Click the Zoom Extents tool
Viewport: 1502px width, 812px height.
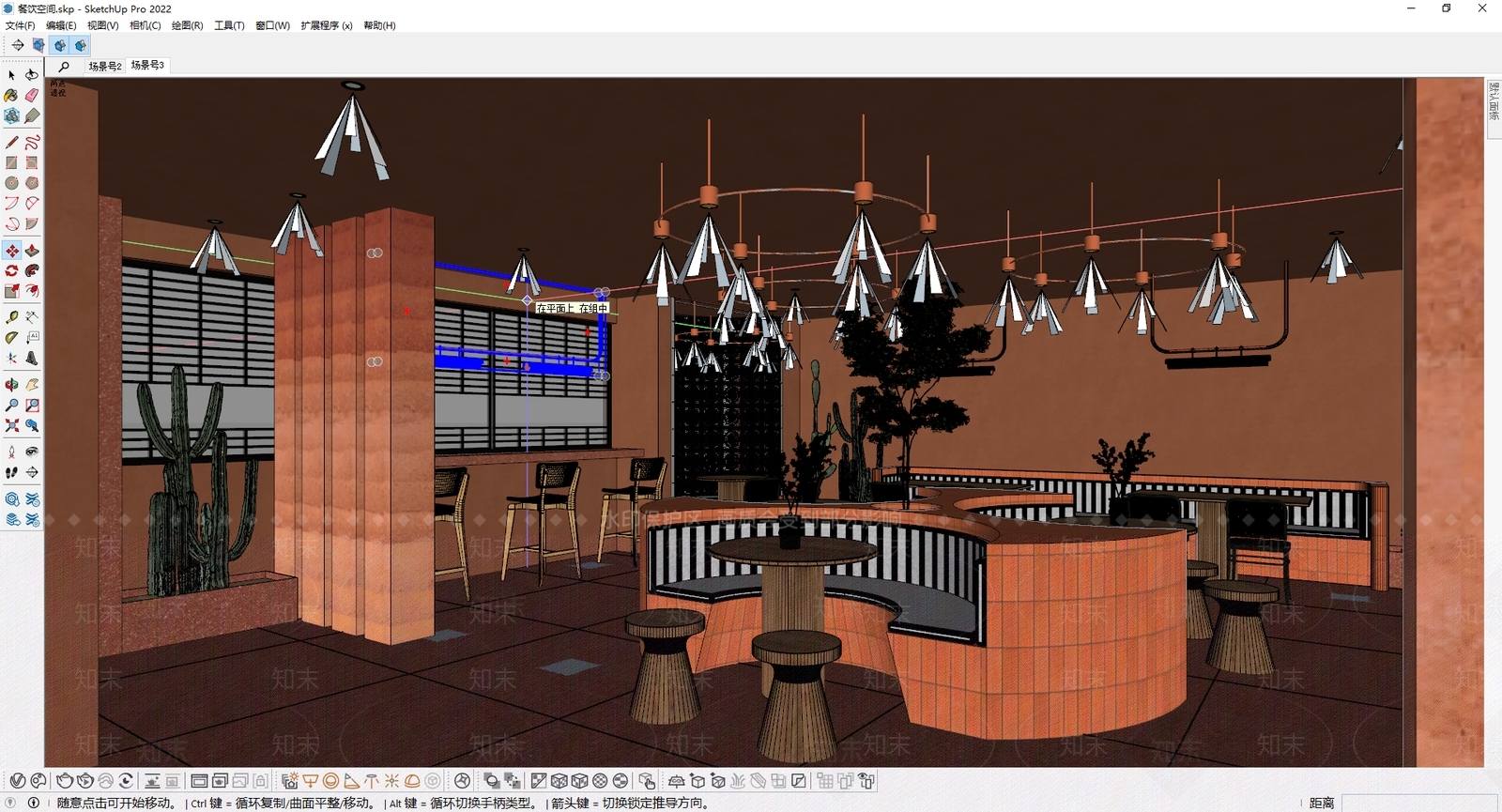tap(11, 425)
